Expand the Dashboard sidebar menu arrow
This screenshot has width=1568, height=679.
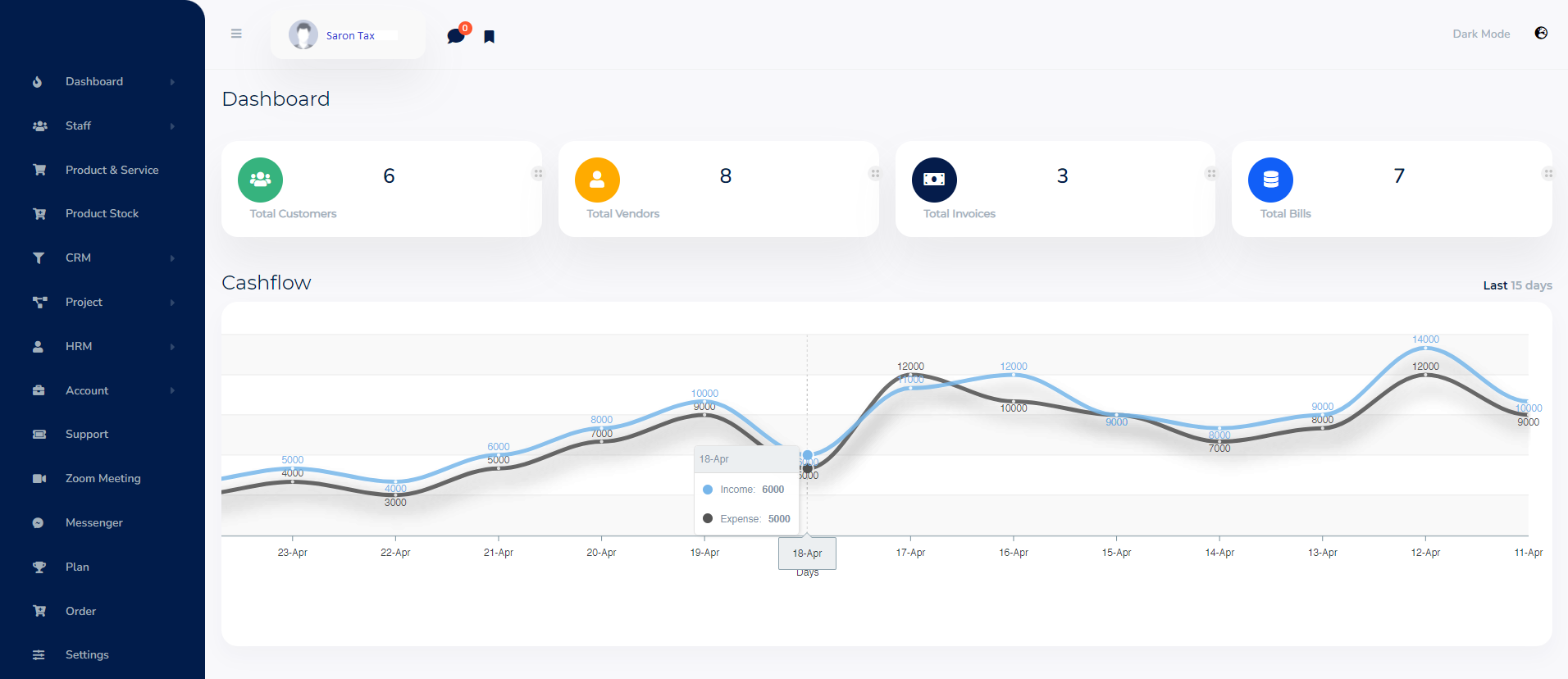click(x=172, y=82)
